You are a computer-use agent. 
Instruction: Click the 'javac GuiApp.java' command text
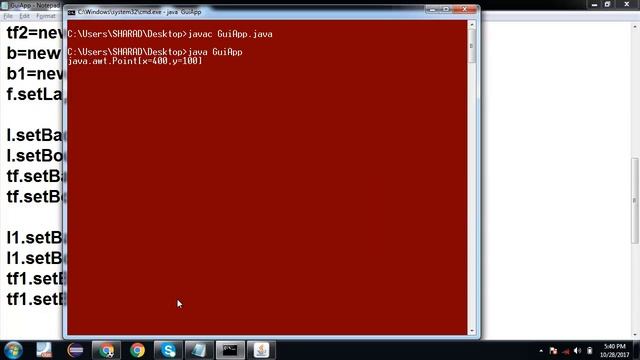pos(230,34)
